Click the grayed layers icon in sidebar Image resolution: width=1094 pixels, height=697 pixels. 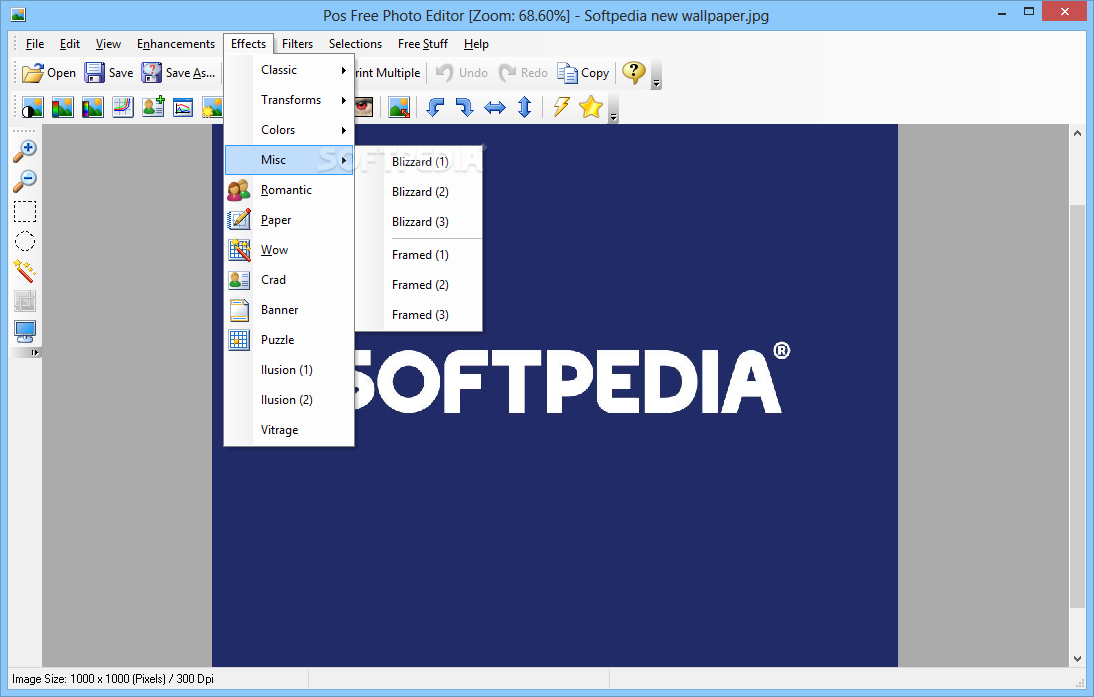[x=25, y=301]
